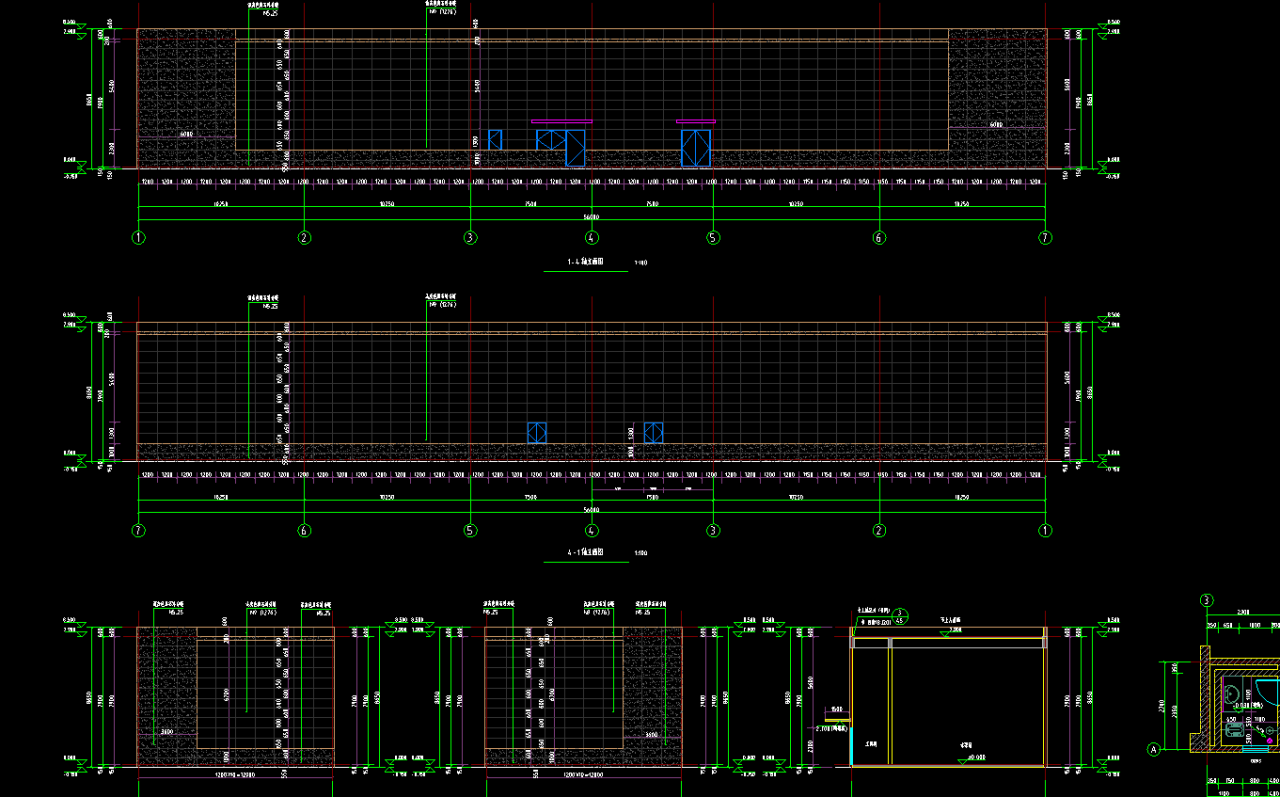
Task: Select the left blue window in the second elevation
Action: tap(537, 432)
